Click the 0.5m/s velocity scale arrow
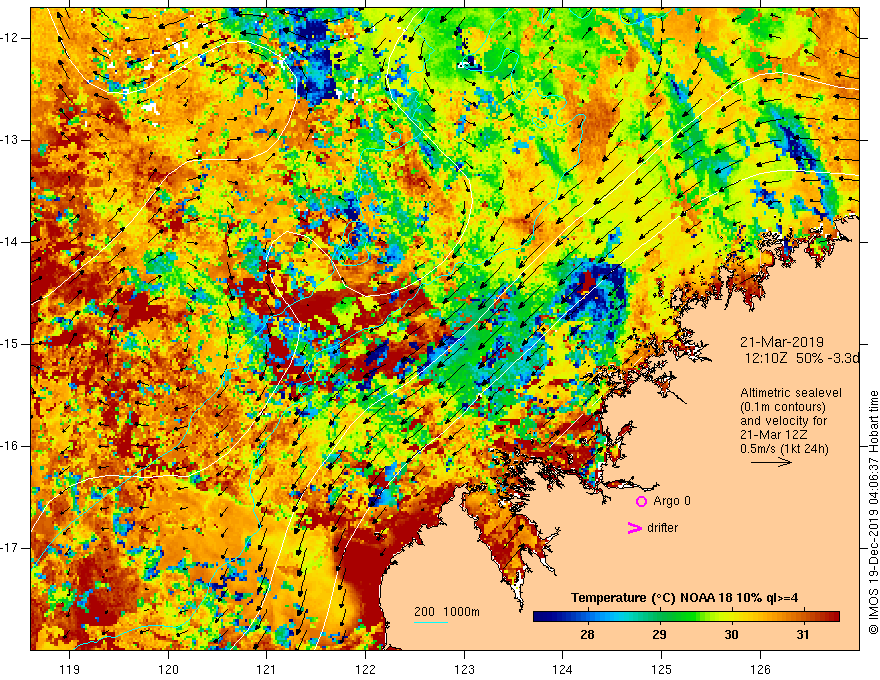Viewport: 880px width, 680px height. (772, 462)
